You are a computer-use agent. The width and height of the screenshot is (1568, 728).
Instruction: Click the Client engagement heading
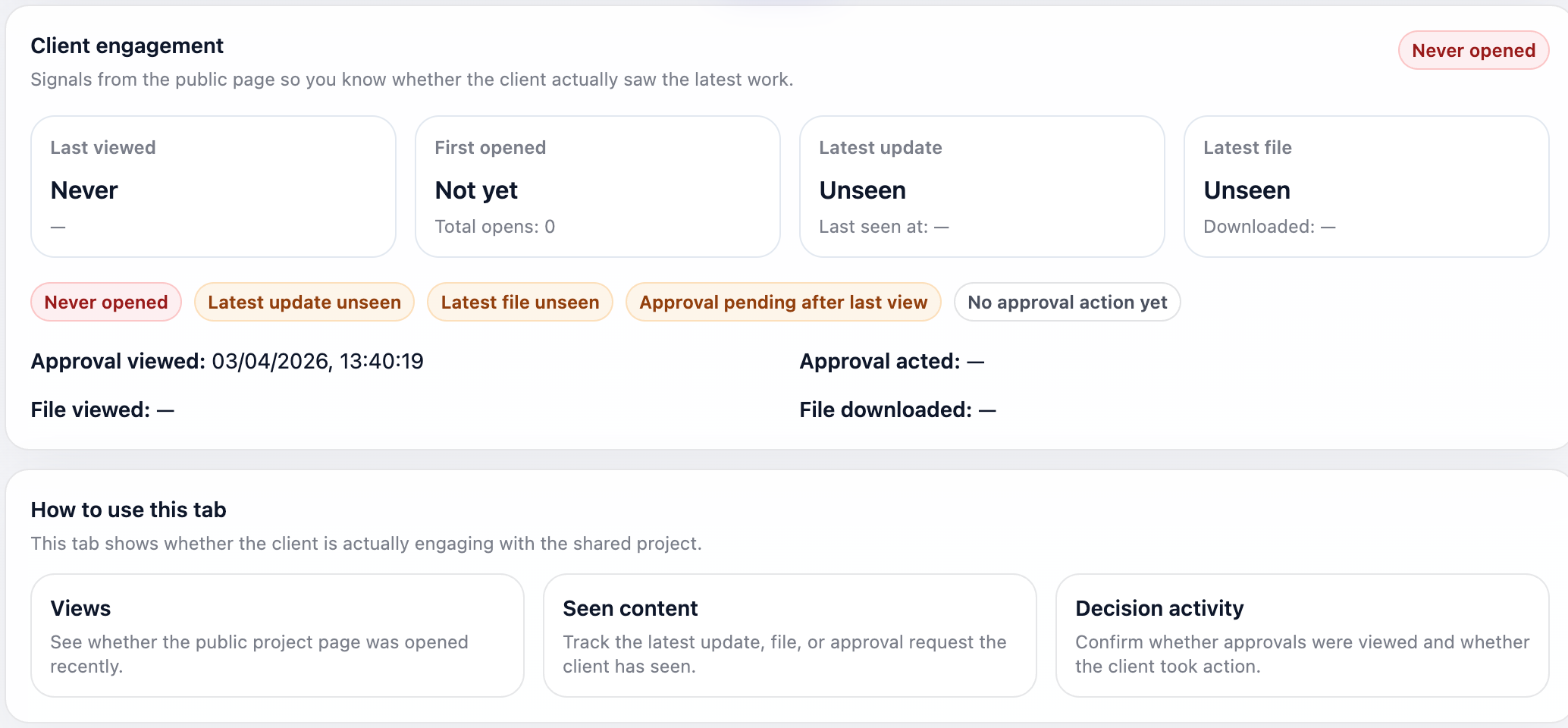127,46
